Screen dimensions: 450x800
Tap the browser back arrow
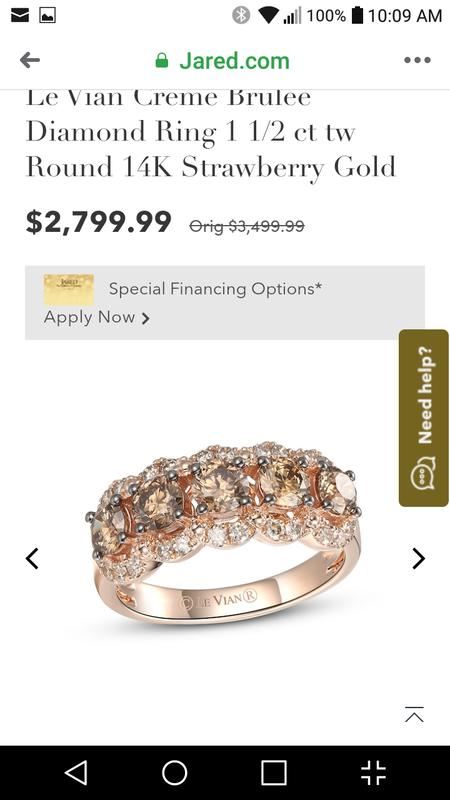coord(30,60)
